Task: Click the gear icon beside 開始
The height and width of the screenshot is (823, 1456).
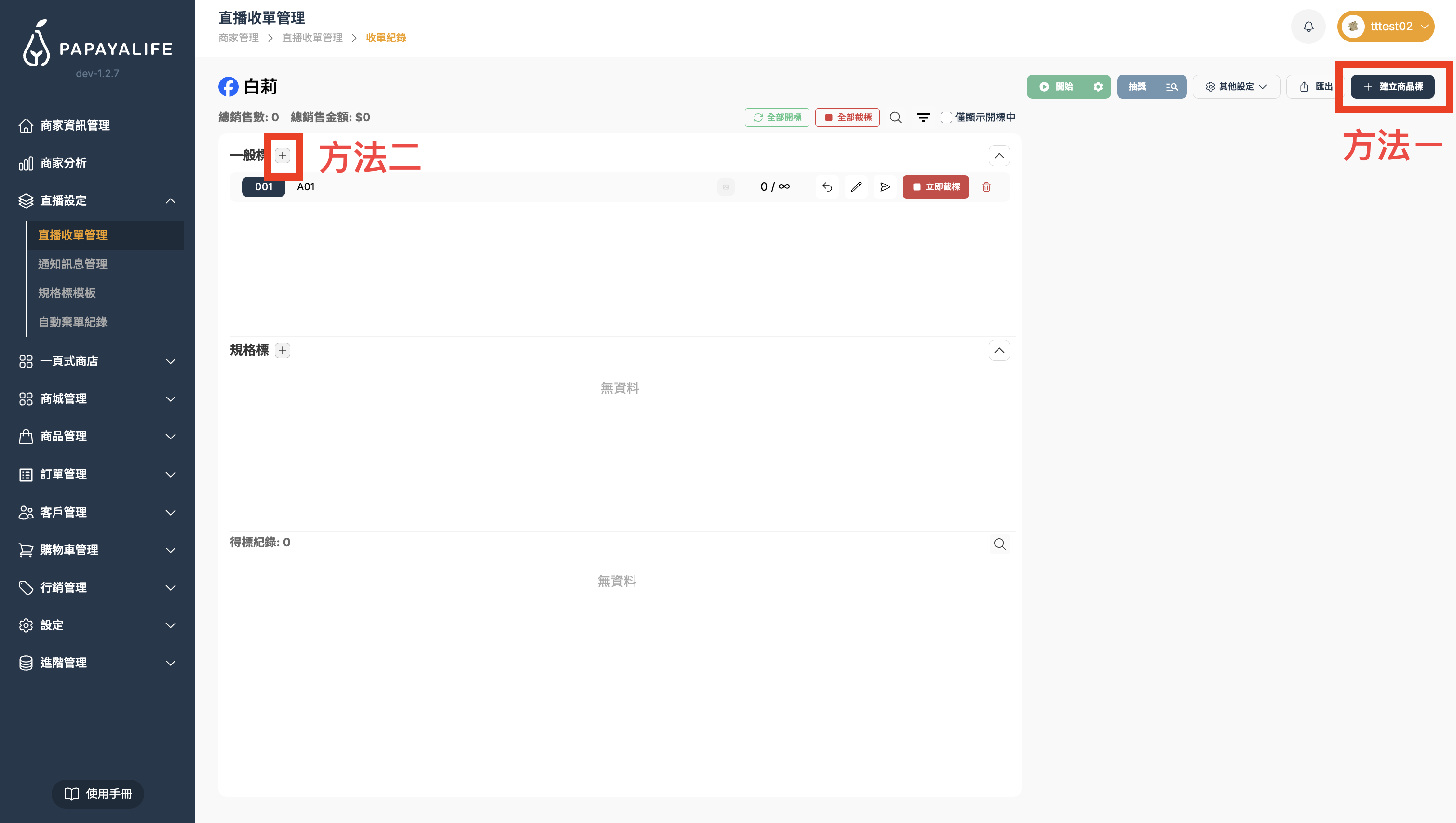Action: [x=1098, y=86]
